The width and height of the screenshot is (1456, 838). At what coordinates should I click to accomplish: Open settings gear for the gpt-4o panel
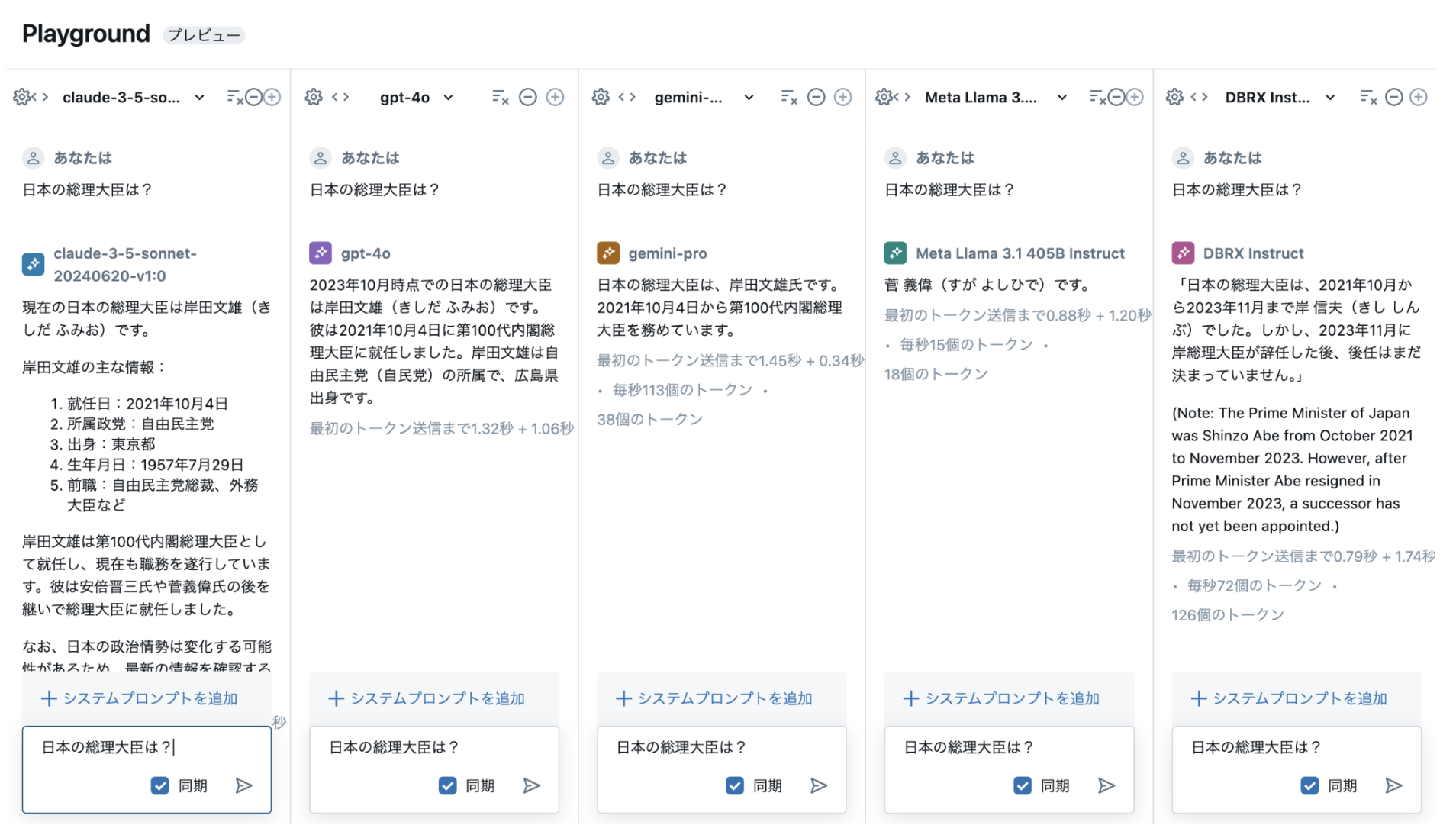tap(314, 97)
